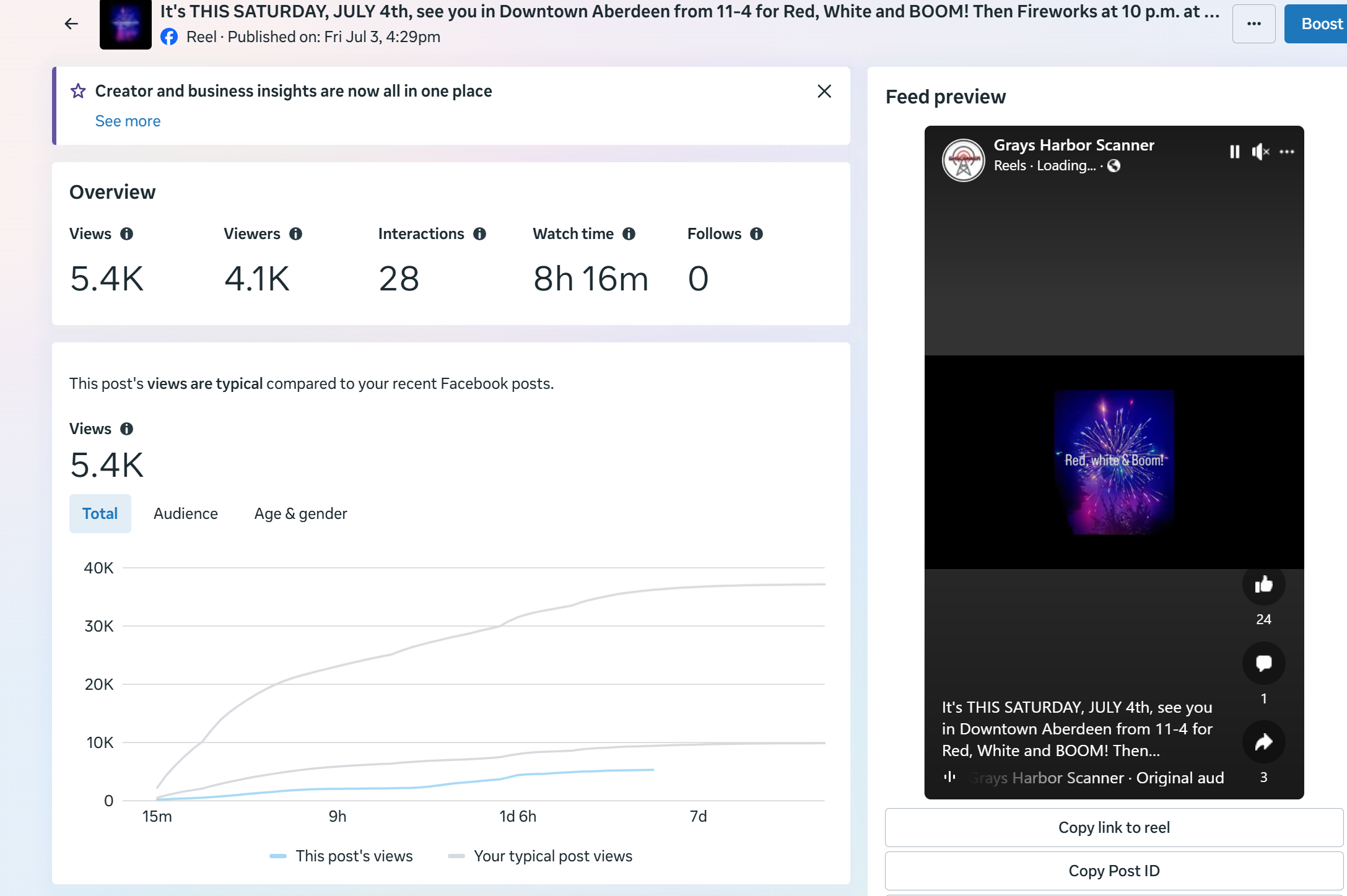The image size is (1347, 896).
Task: Show info for Watch time metric
Action: [629, 233]
